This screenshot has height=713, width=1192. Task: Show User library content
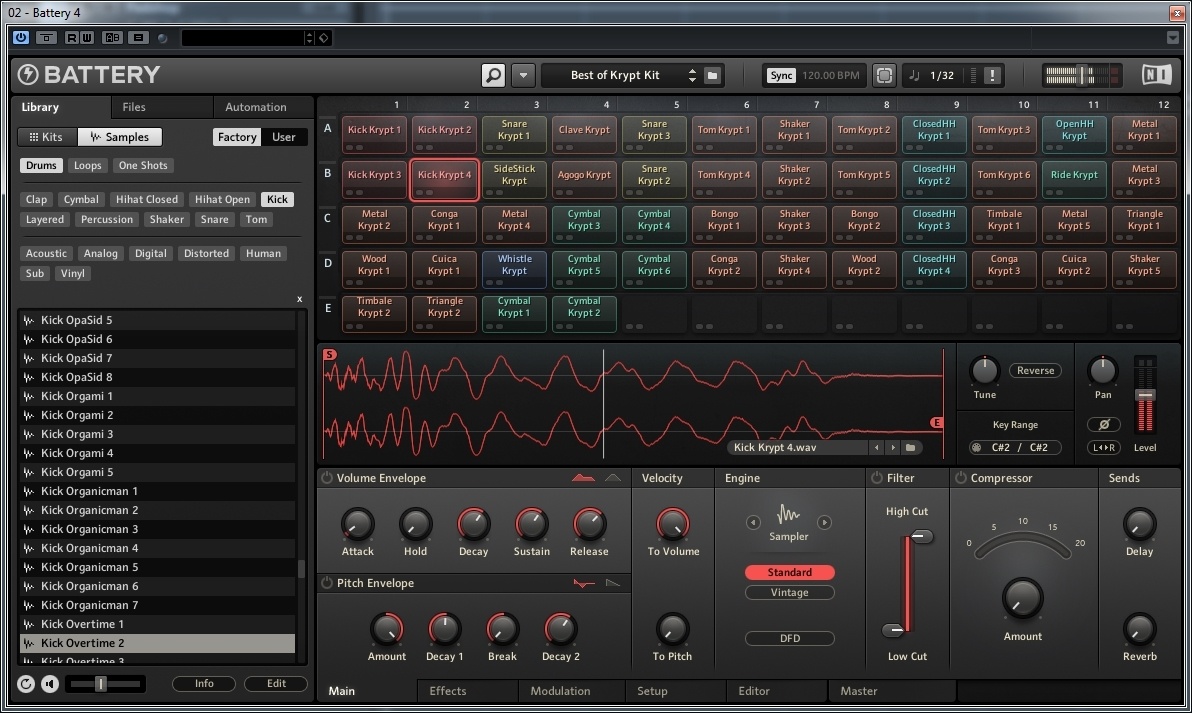284,137
